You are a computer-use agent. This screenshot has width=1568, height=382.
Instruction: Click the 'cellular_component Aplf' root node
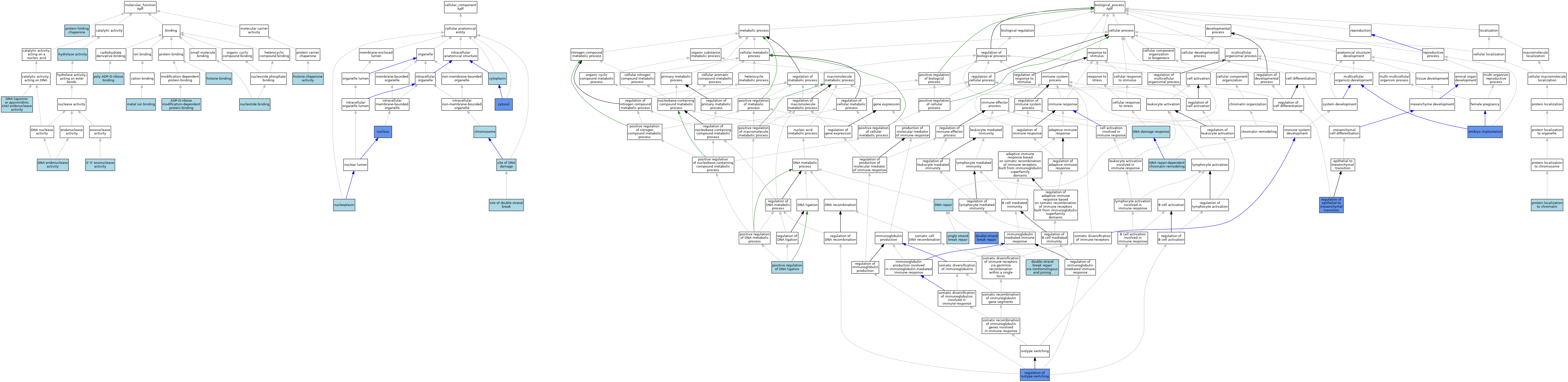click(460, 7)
